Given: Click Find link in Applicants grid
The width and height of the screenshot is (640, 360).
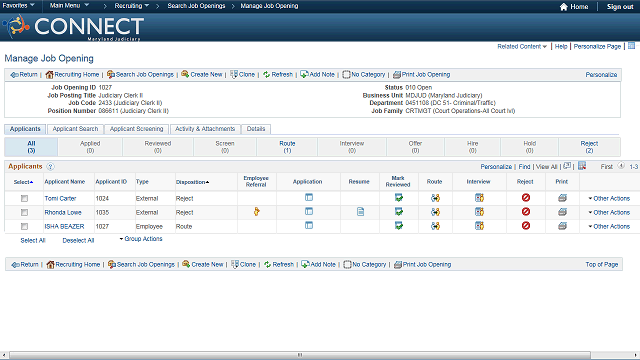Looking at the screenshot, I should pos(524,167).
